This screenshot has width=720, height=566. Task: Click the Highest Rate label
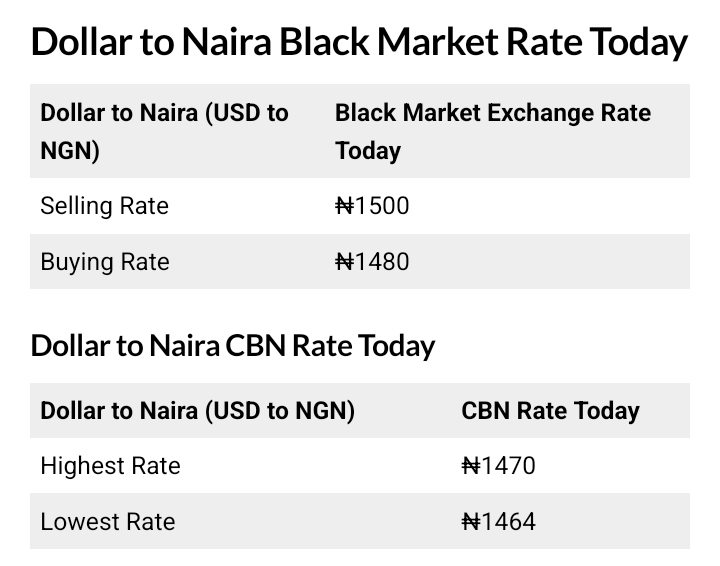pos(110,466)
